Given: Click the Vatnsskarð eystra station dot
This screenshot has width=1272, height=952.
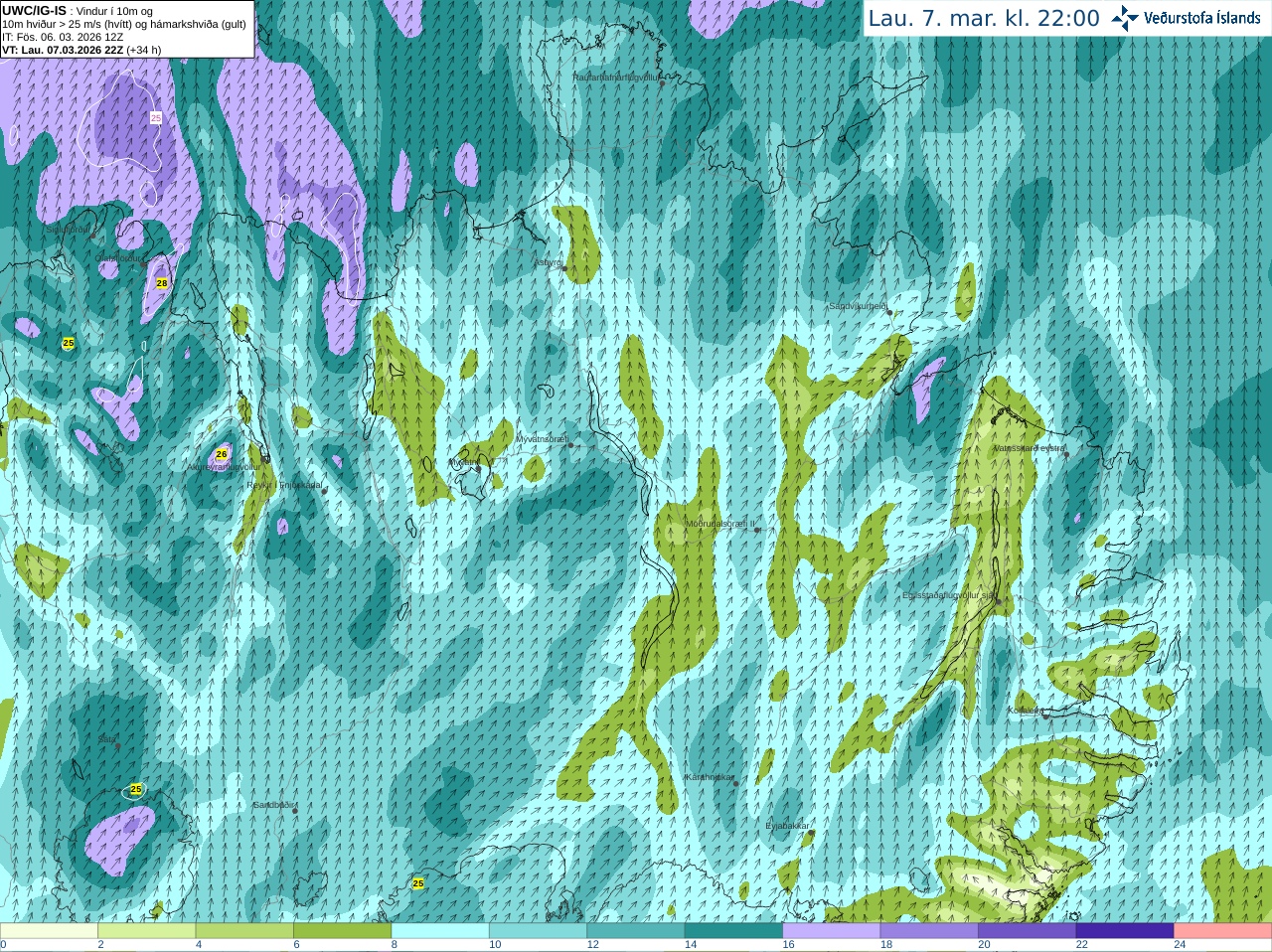Looking at the screenshot, I should click(1066, 454).
